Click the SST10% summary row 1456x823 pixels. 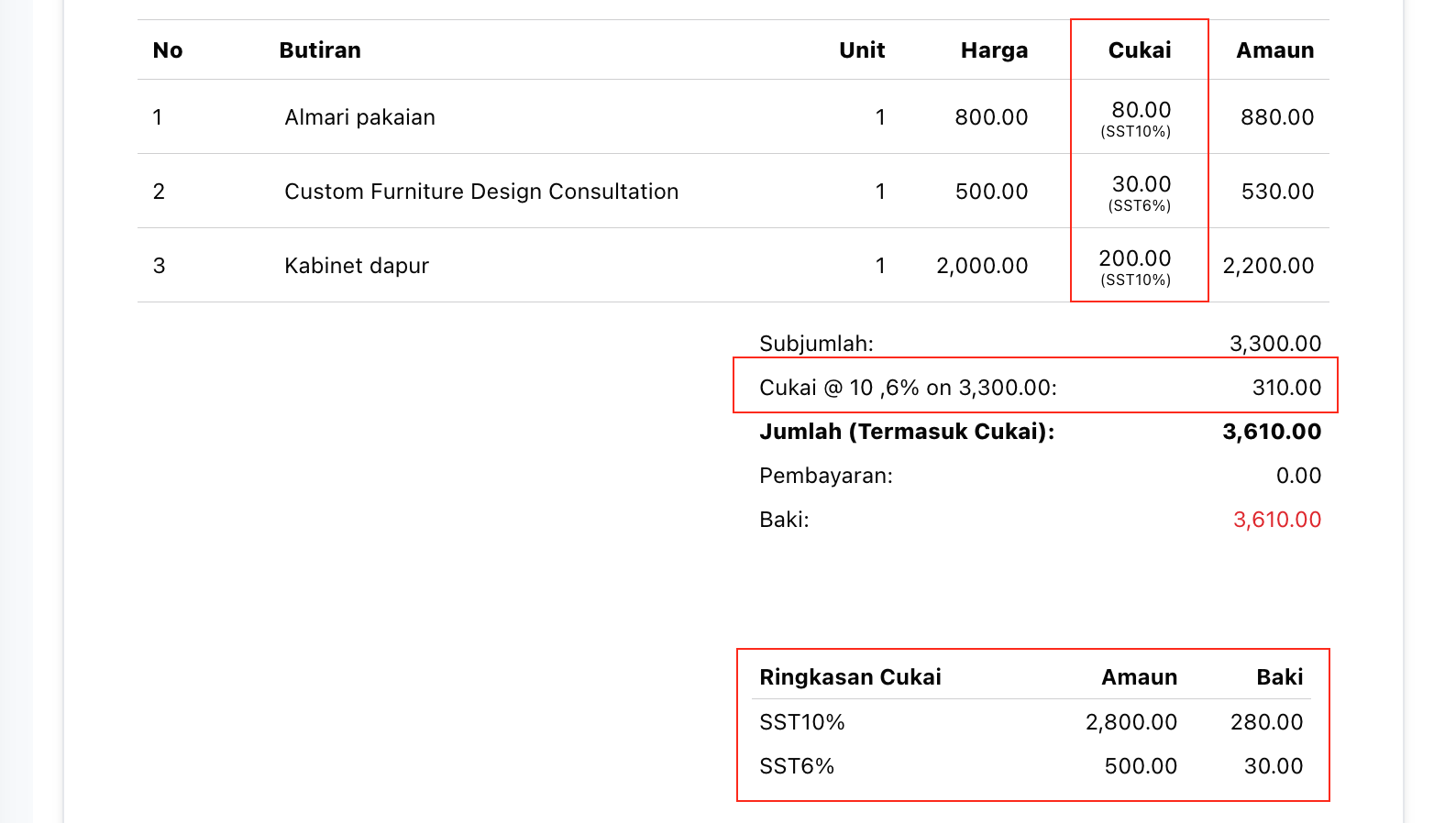(x=1031, y=722)
